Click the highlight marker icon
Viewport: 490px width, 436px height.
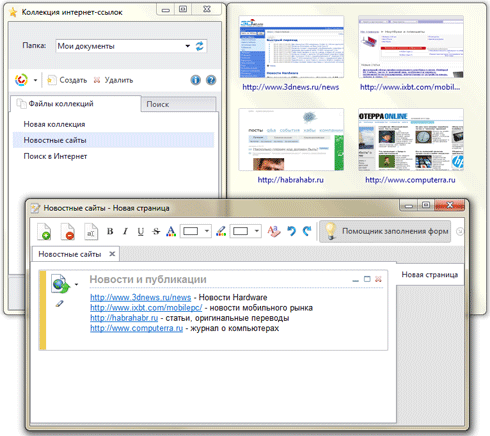221,231
